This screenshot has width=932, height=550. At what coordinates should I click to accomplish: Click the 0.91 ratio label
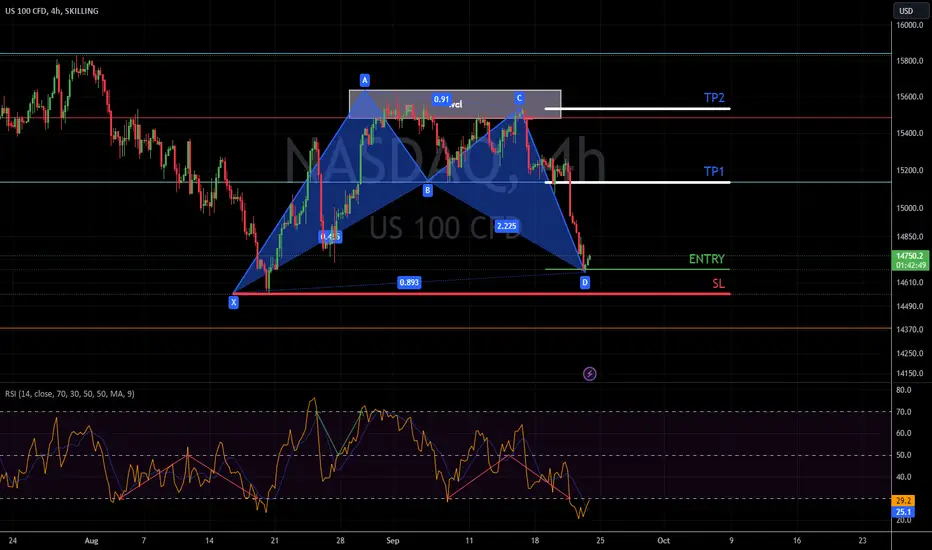(441, 99)
